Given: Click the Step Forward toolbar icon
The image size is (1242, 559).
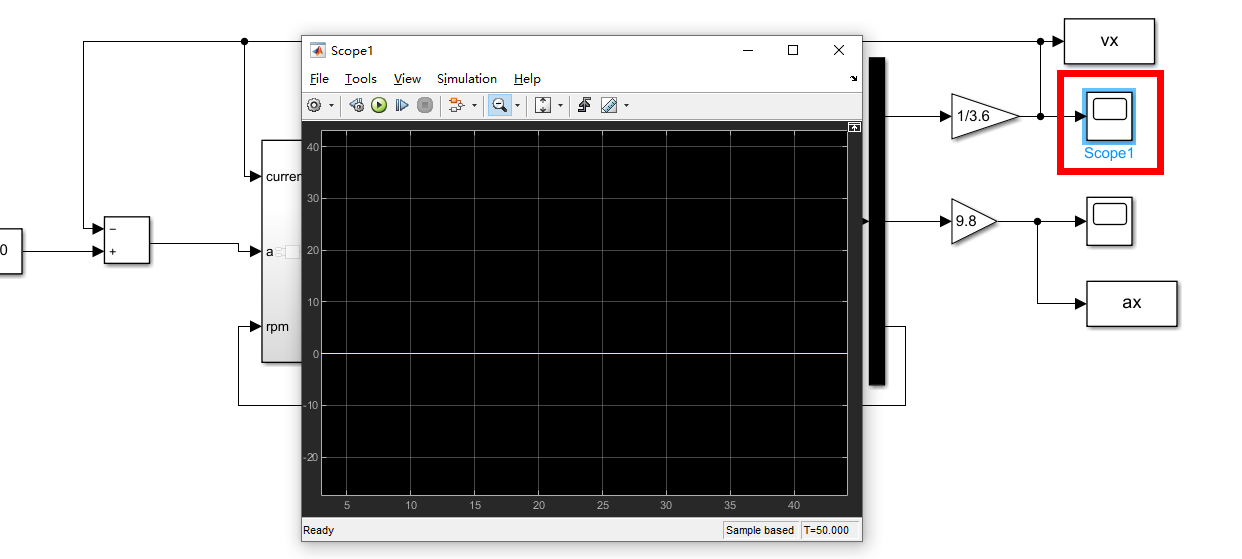Looking at the screenshot, I should [402, 105].
